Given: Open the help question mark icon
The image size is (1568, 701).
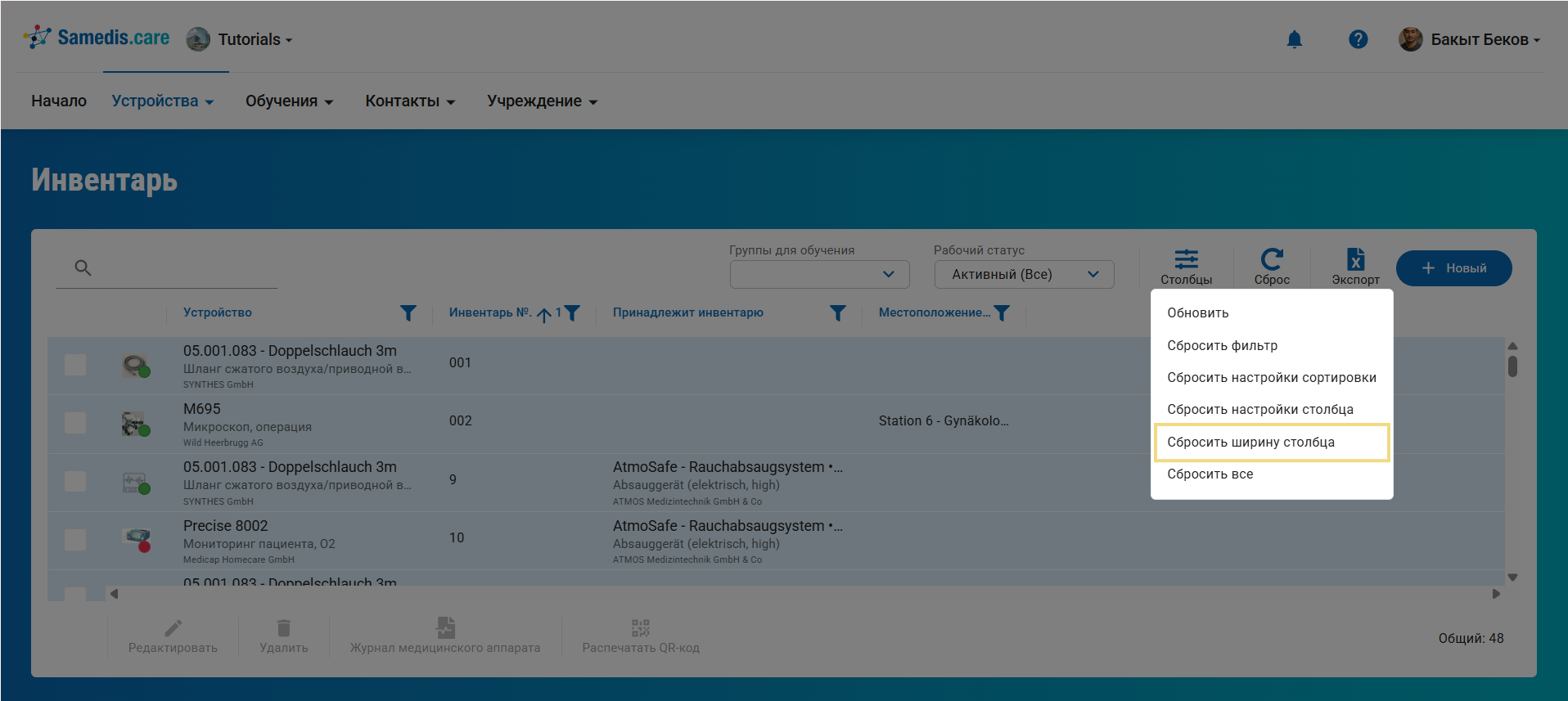Looking at the screenshot, I should (x=1358, y=39).
